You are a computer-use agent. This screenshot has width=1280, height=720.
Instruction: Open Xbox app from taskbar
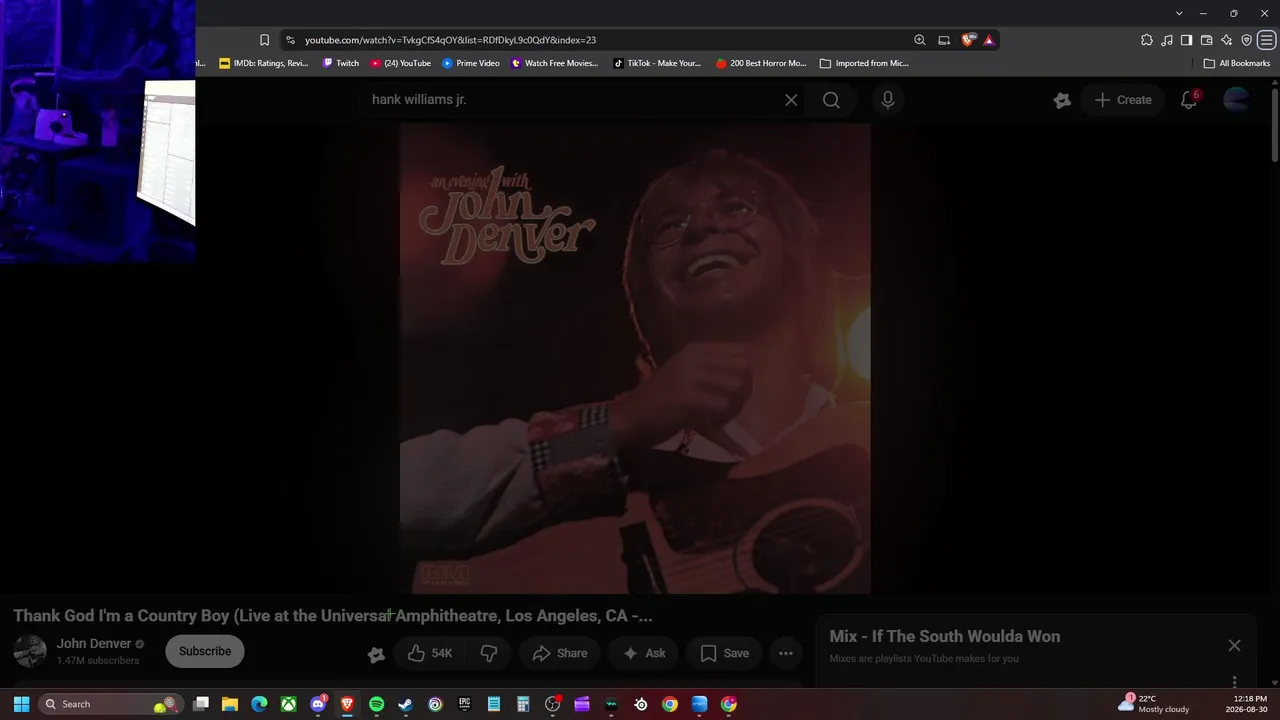[289, 704]
